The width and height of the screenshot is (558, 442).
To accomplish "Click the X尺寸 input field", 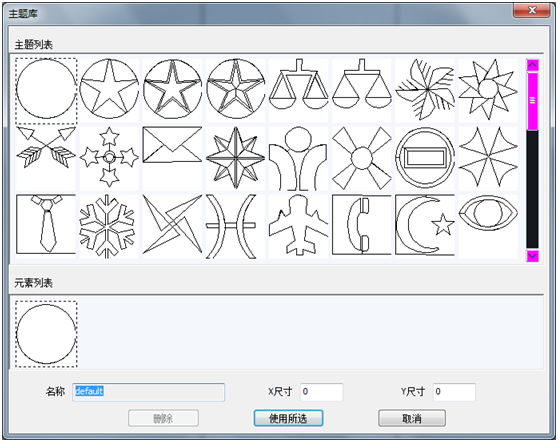I will tap(321, 392).
